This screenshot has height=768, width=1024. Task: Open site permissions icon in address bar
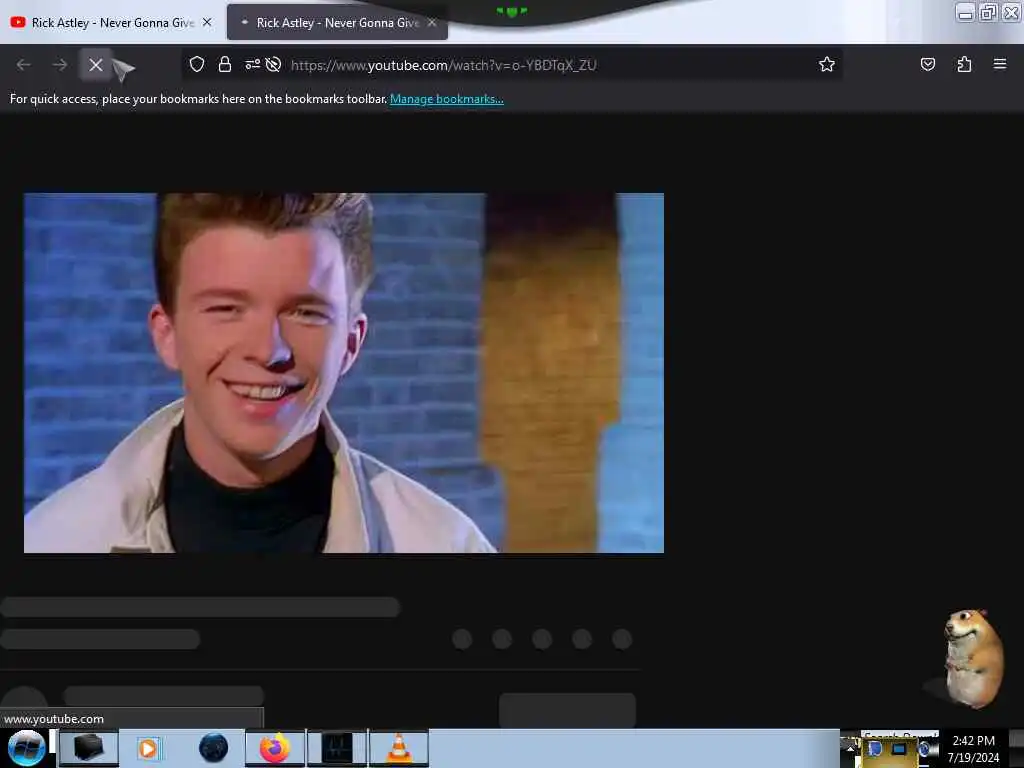tap(252, 64)
